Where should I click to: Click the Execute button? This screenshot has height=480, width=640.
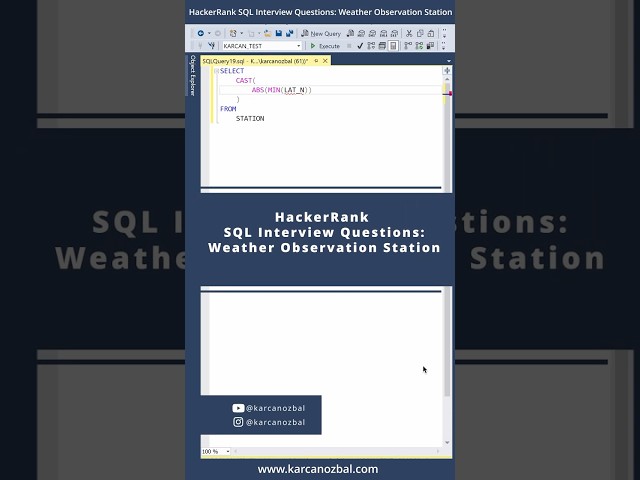point(325,46)
